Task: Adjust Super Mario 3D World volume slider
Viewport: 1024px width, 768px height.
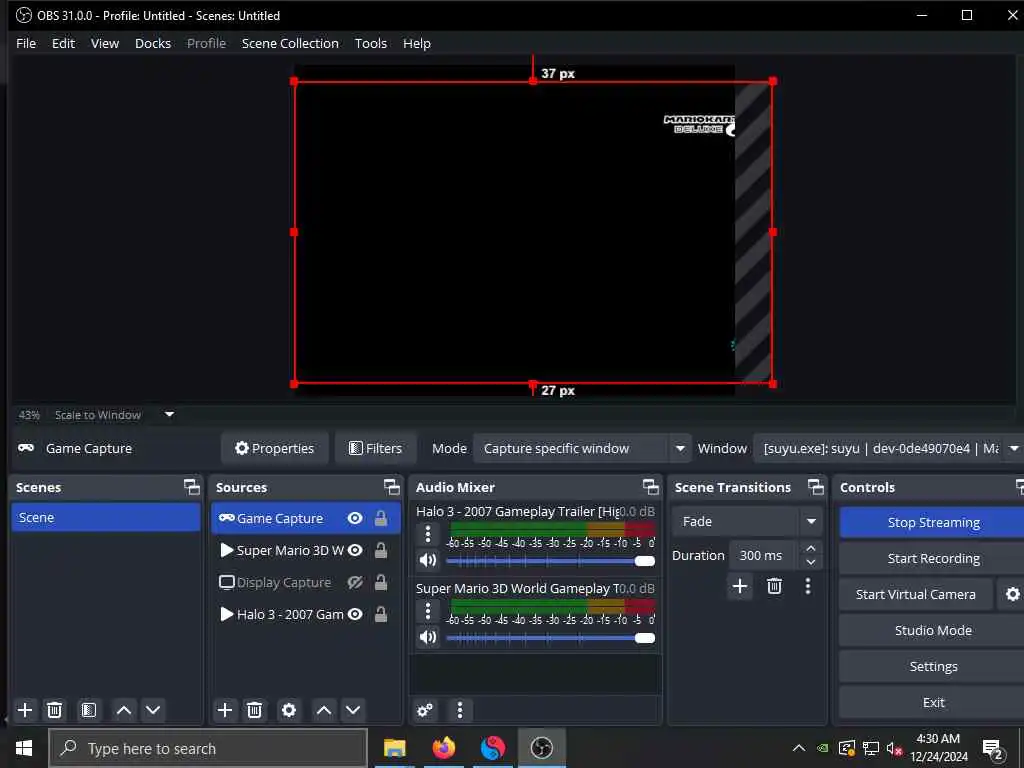Action: 550,638
